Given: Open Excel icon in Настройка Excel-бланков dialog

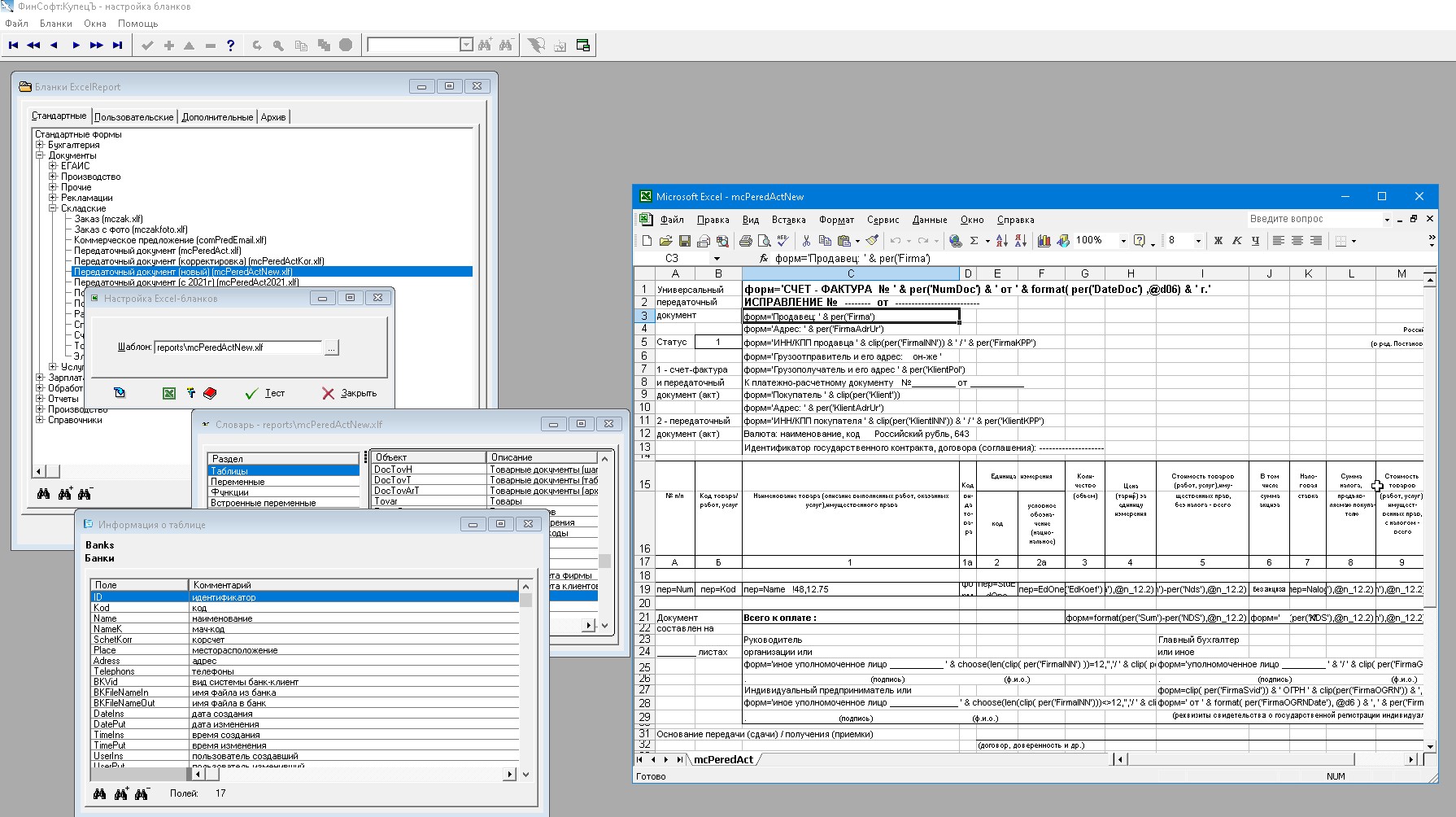Looking at the screenshot, I should [x=169, y=394].
